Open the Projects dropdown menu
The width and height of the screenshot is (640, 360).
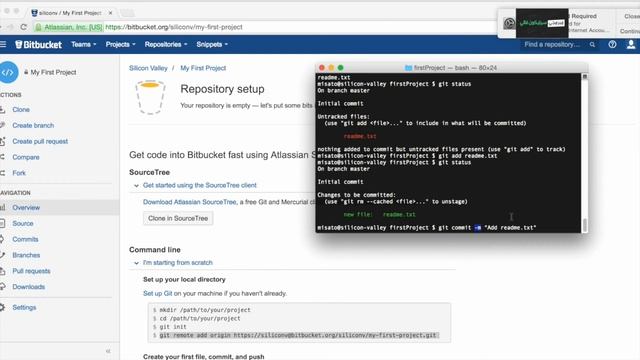[x=120, y=44]
